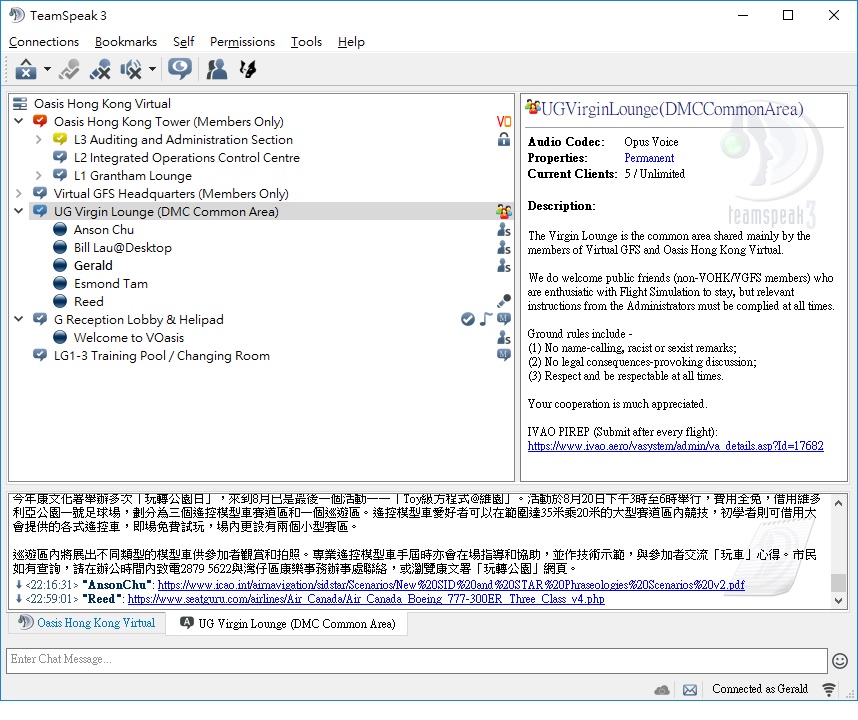Collapse the UG Virgin Lounge channel
The height and width of the screenshot is (720, 858).
(19, 212)
